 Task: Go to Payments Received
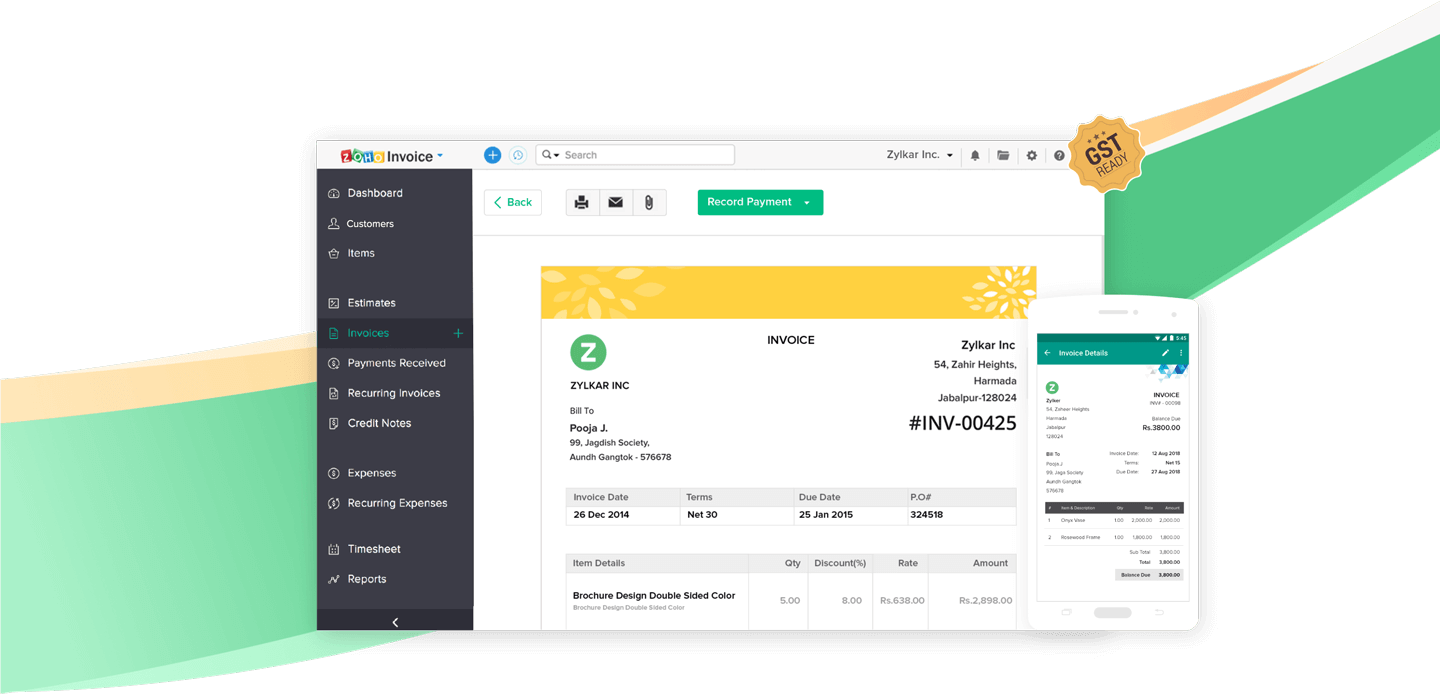coord(395,363)
